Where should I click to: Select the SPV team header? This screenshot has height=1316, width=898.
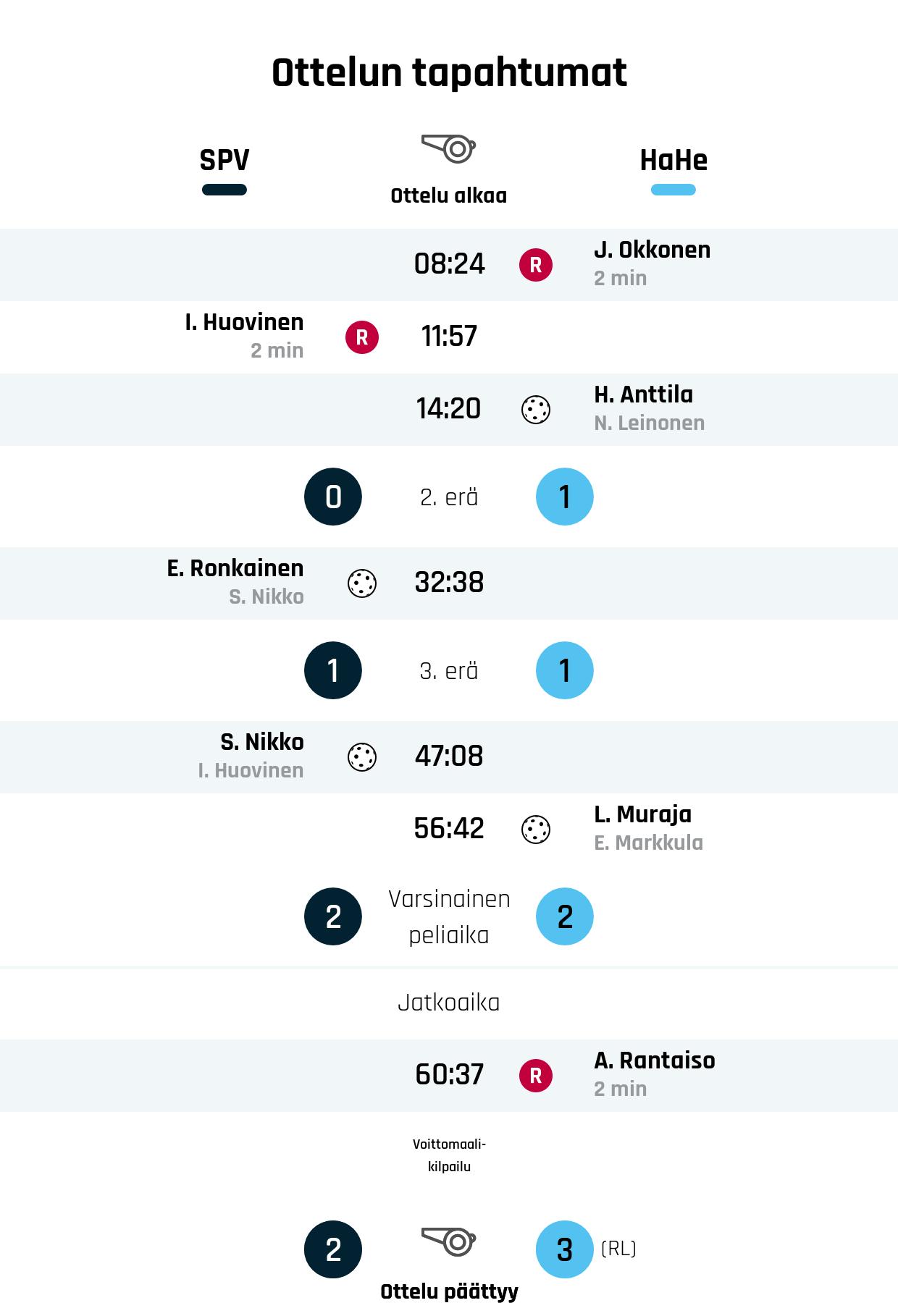[224, 160]
